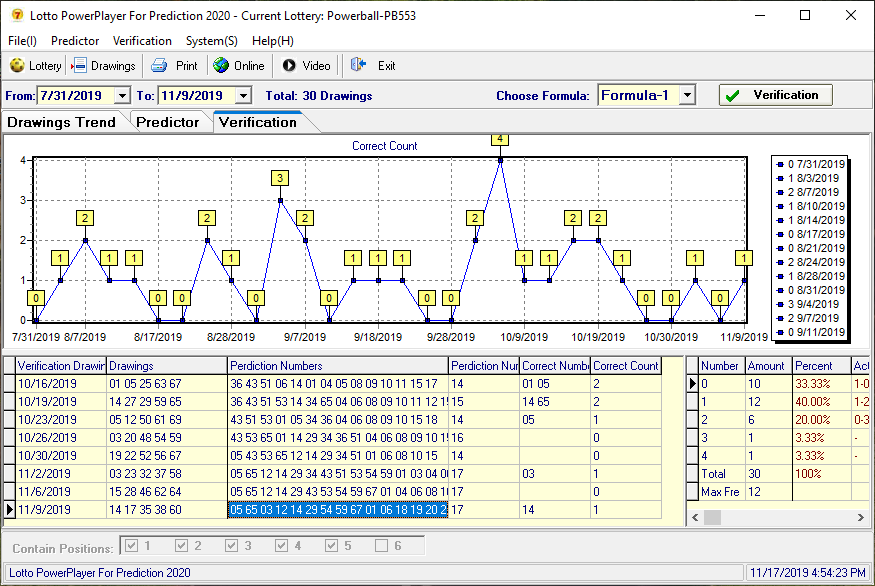This screenshot has width=875, height=586.
Task: Click the Correct Numbers column header
Action: click(555, 366)
